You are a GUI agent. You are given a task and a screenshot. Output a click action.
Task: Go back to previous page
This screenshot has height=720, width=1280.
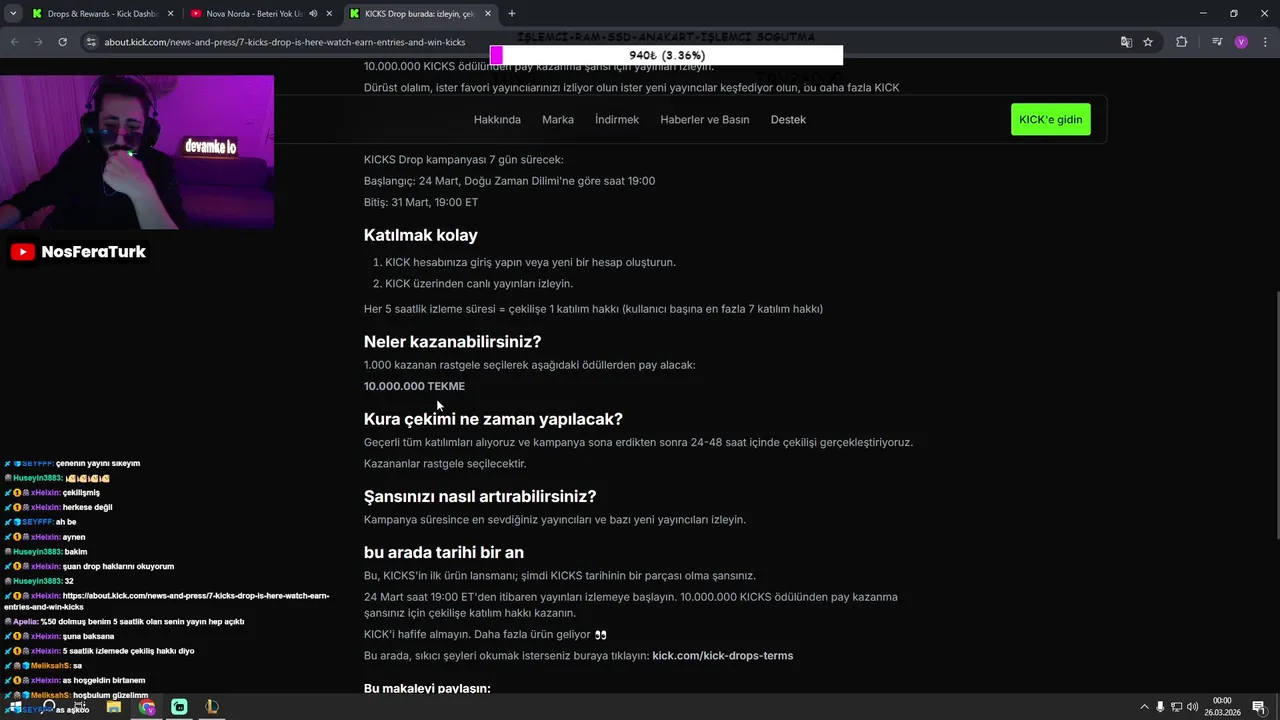15,42
